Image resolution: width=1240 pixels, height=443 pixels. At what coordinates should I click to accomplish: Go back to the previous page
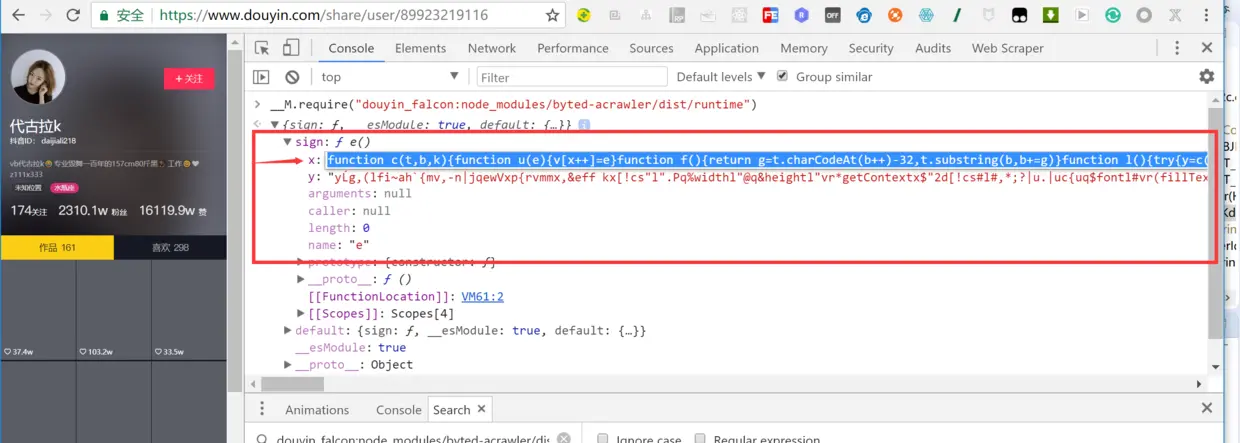(16, 15)
